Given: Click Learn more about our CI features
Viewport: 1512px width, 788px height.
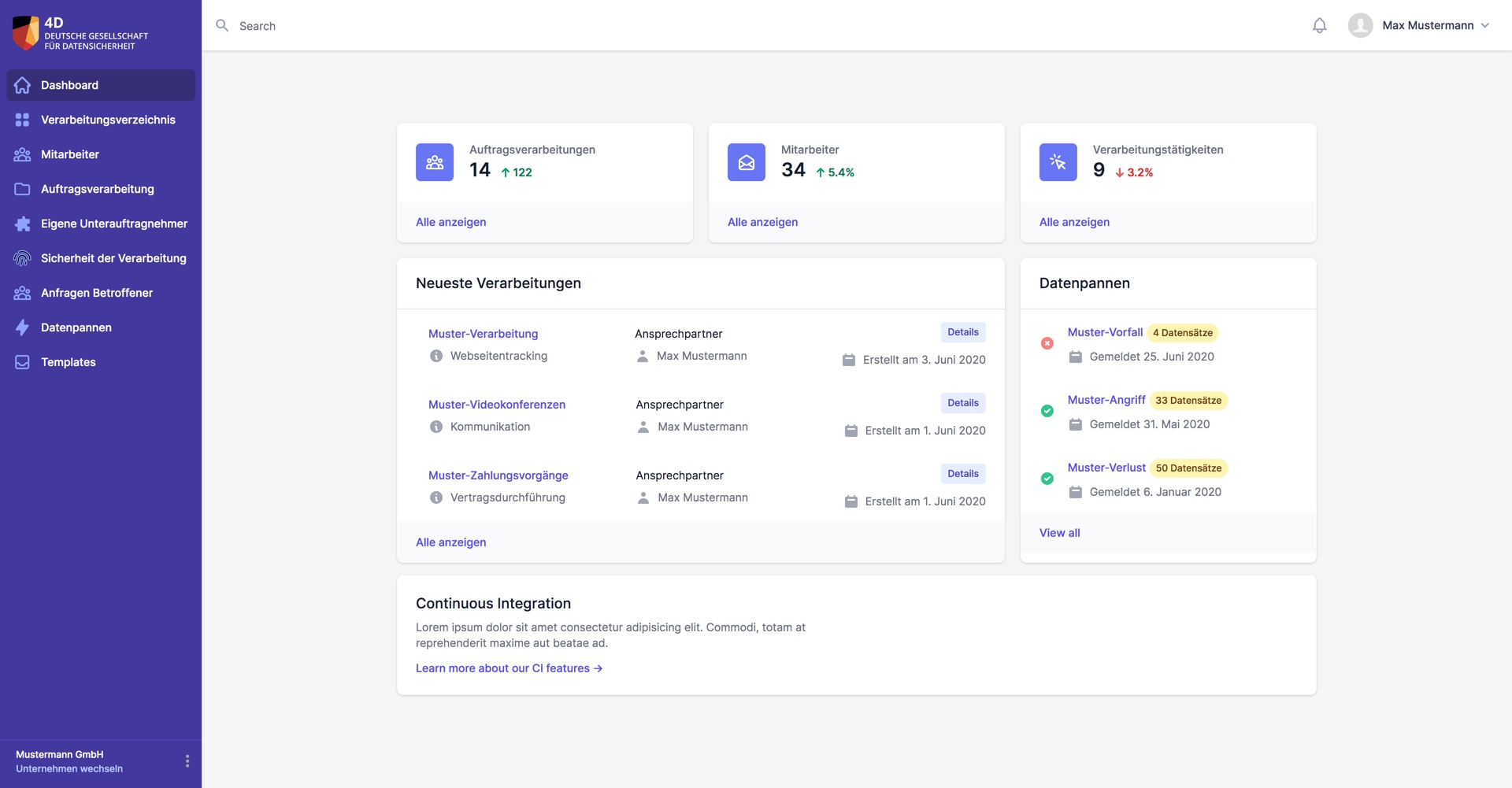Looking at the screenshot, I should pos(509,668).
